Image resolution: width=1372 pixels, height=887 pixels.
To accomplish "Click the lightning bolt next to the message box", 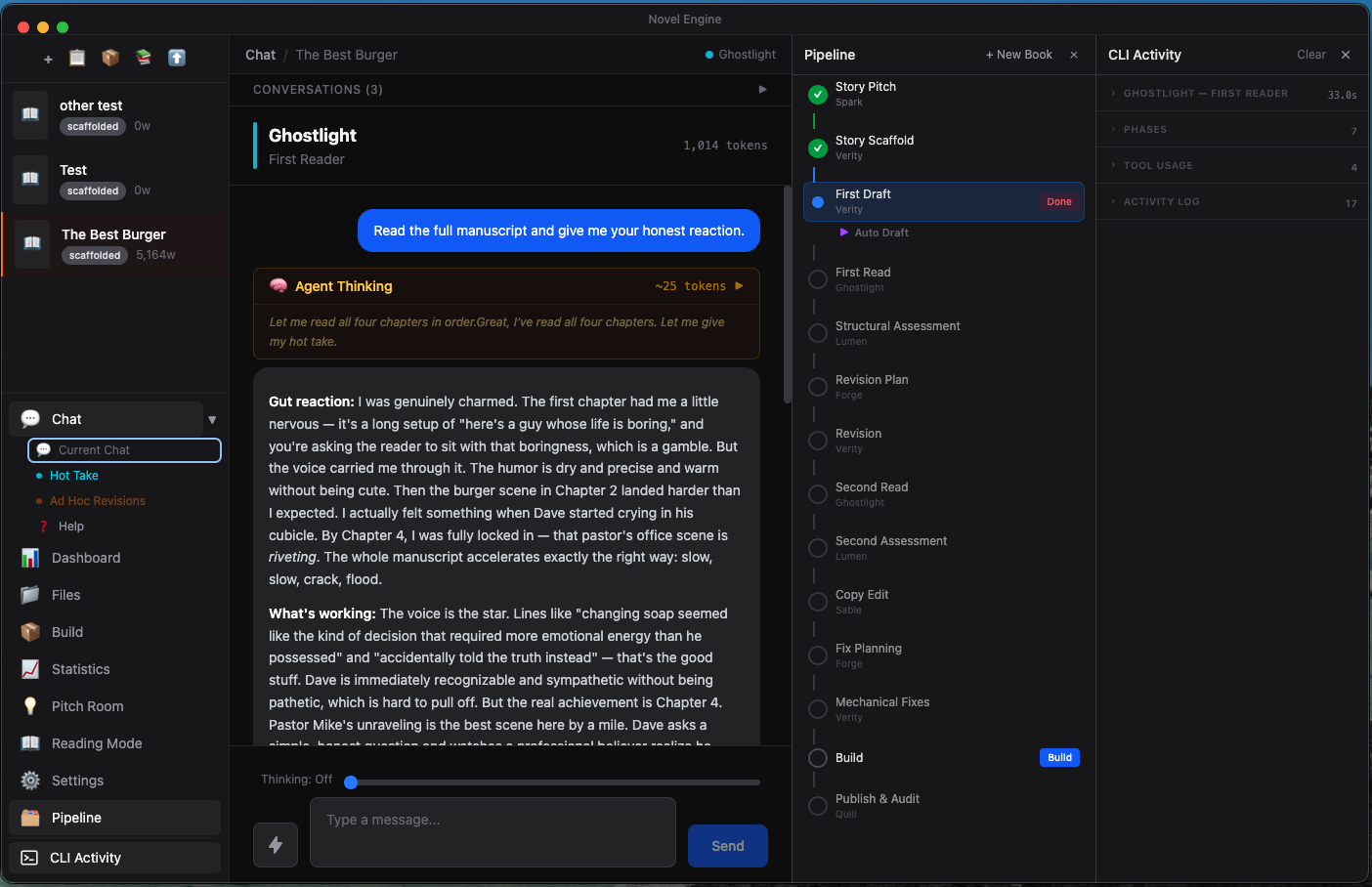I will click(x=276, y=845).
